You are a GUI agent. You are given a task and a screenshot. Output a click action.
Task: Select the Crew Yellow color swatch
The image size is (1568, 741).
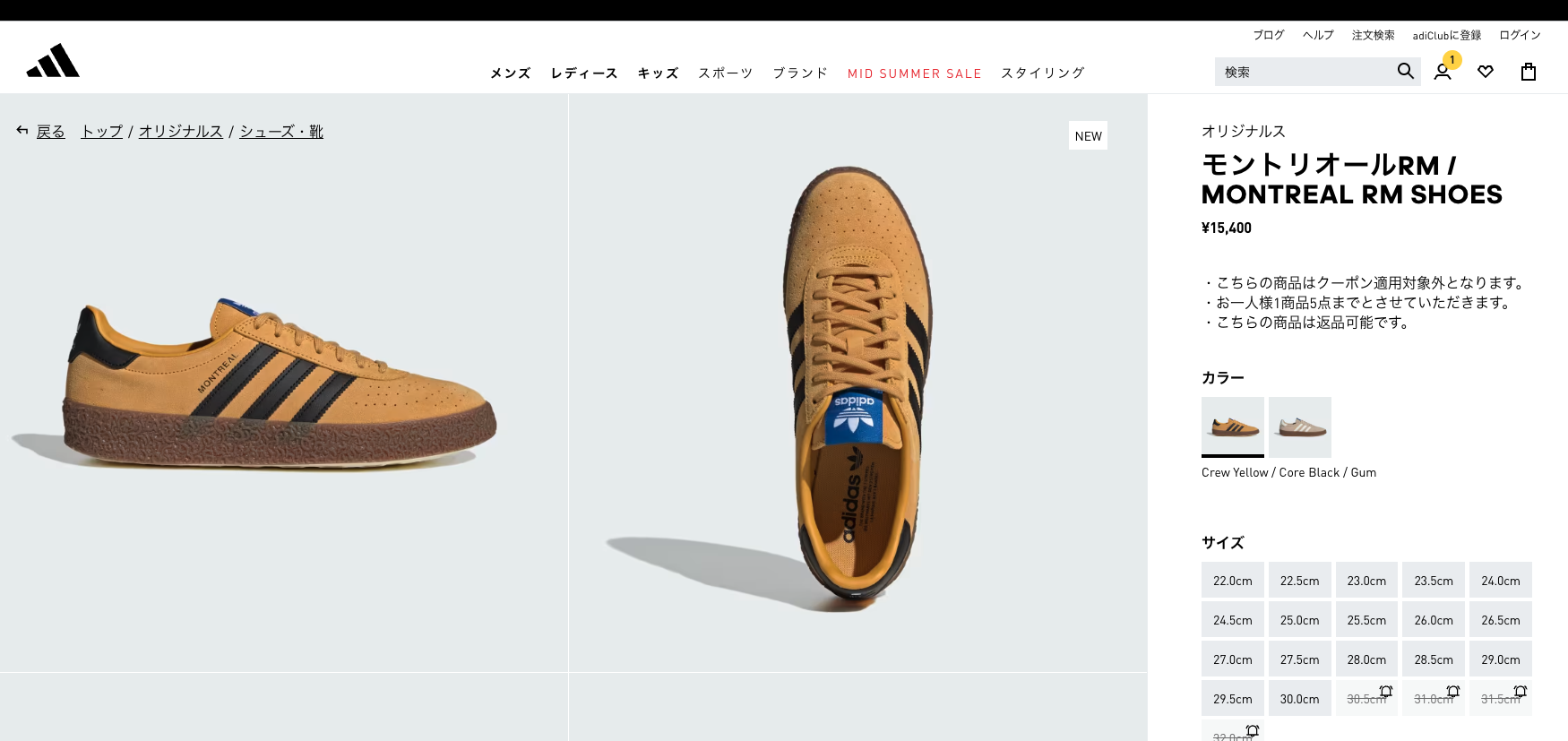(x=1233, y=427)
